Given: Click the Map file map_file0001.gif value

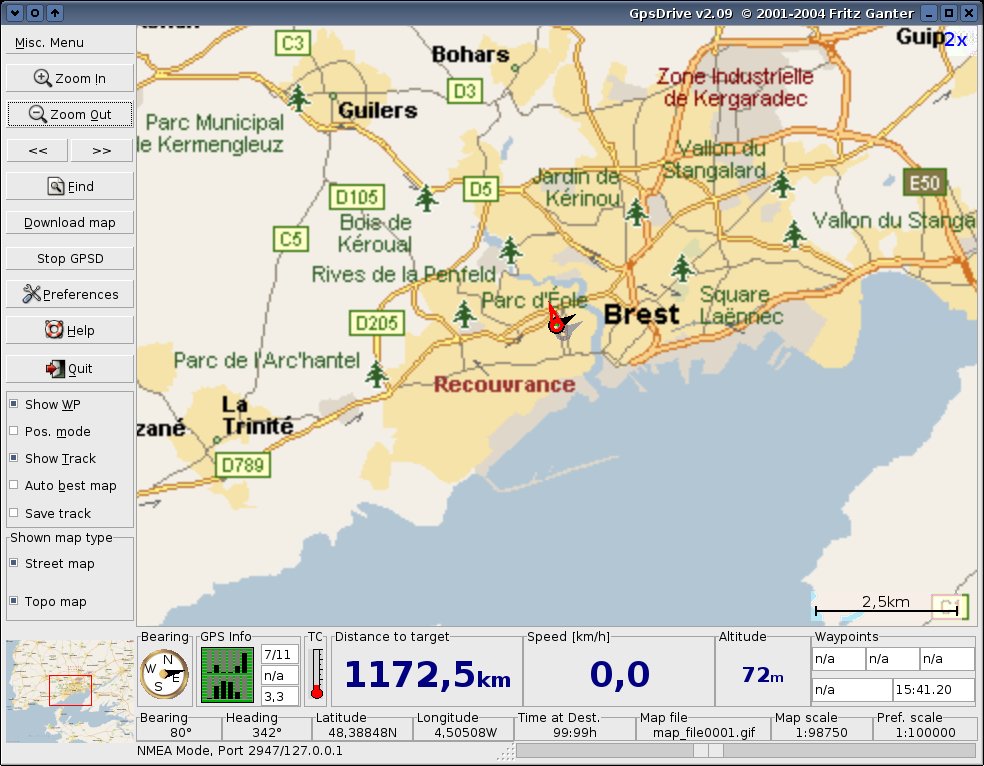Looking at the screenshot, I should coord(703,732).
